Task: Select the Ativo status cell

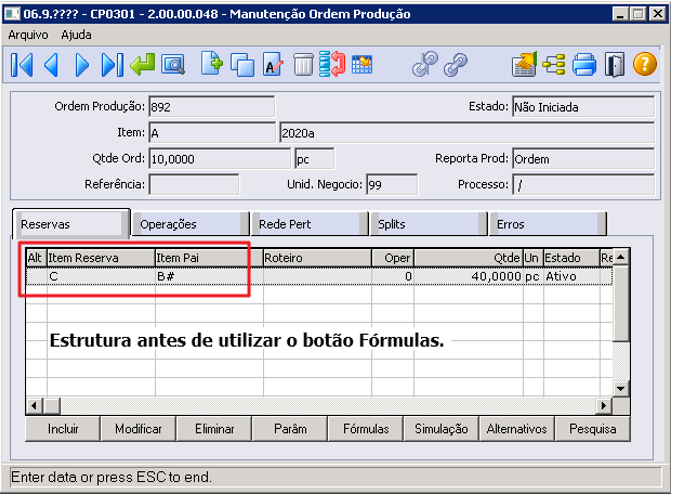Action: [x=572, y=276]
